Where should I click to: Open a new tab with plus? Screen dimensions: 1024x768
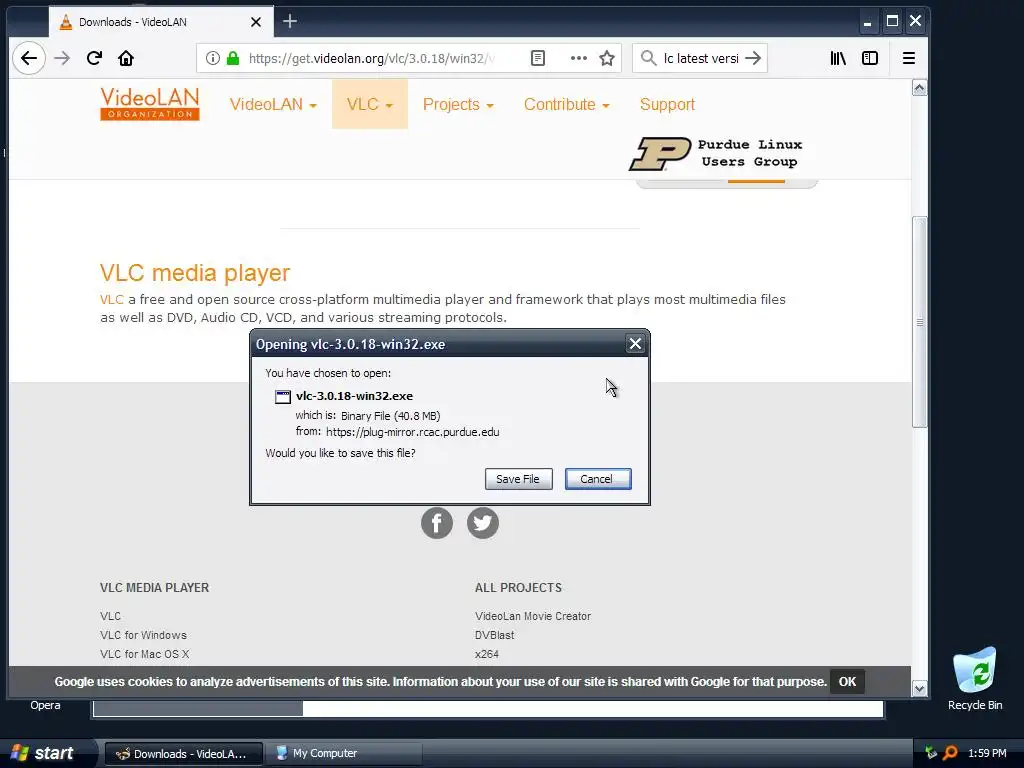tap(290, 22)
